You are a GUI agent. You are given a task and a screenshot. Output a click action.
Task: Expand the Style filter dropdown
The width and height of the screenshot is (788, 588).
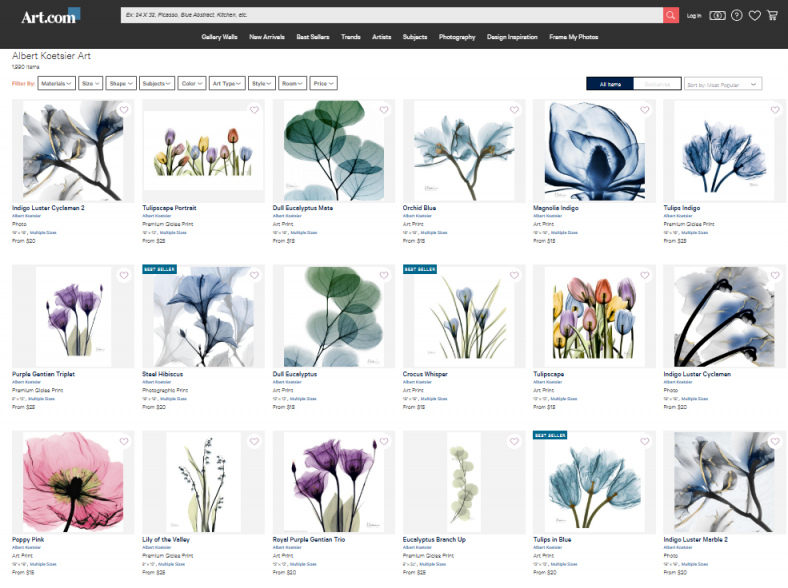point(262,83)
